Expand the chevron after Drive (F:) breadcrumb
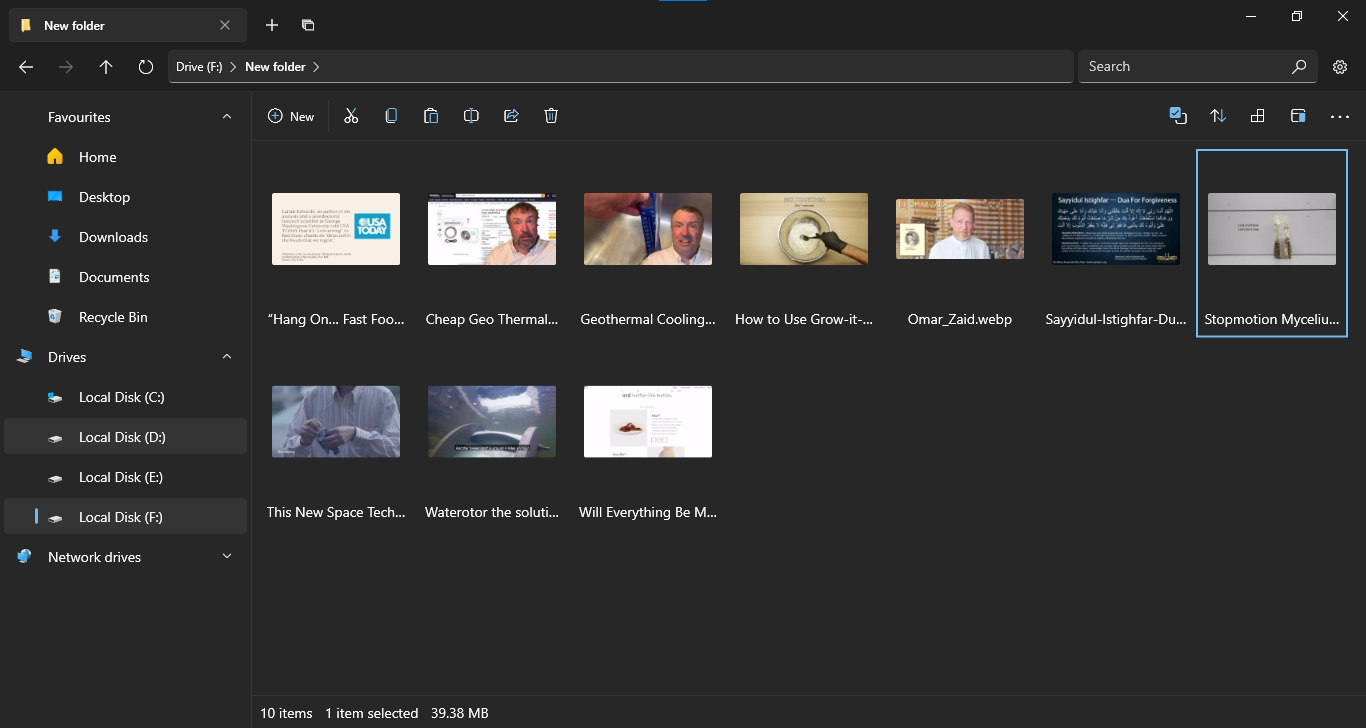Image resolution: width=1366 pixels, height=728 pixels. pyautogui.click(x=233, y=67)
